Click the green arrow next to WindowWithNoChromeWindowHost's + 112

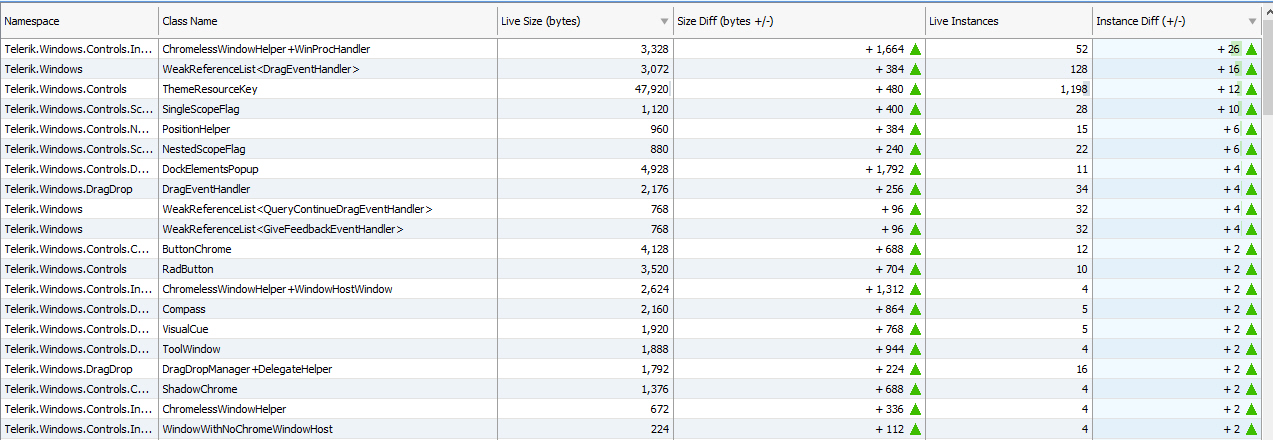915,429
